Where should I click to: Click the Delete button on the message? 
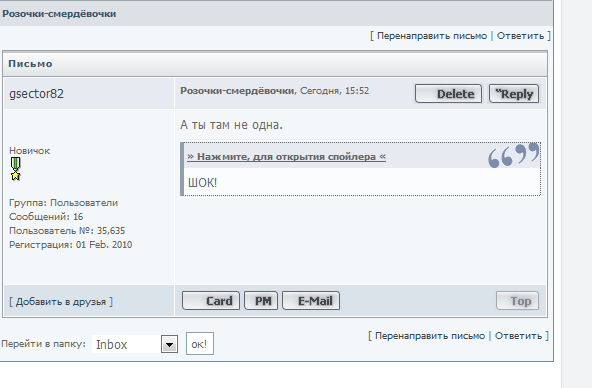pos(448,94)
